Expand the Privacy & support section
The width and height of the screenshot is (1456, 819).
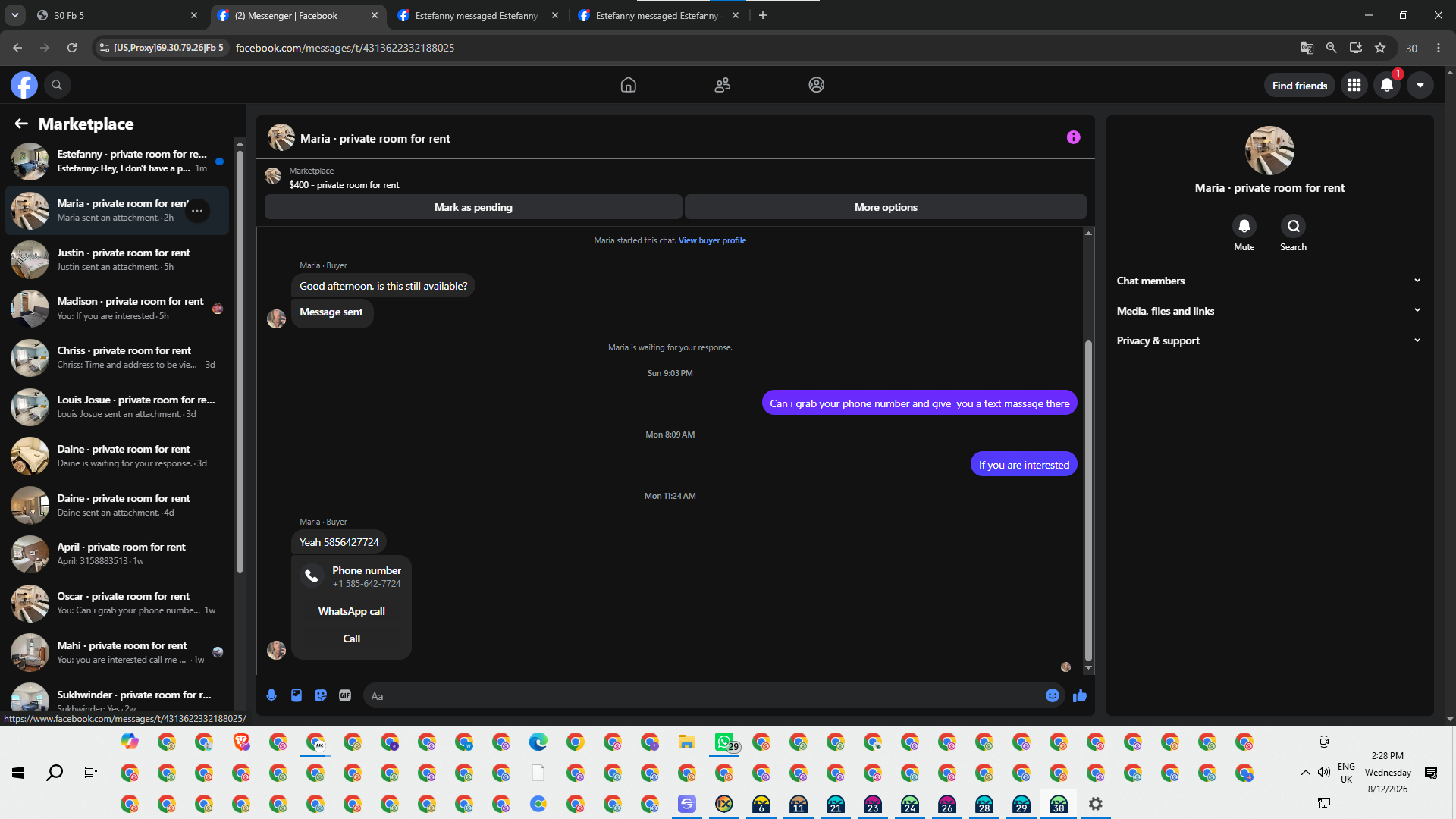(1269, 340)
